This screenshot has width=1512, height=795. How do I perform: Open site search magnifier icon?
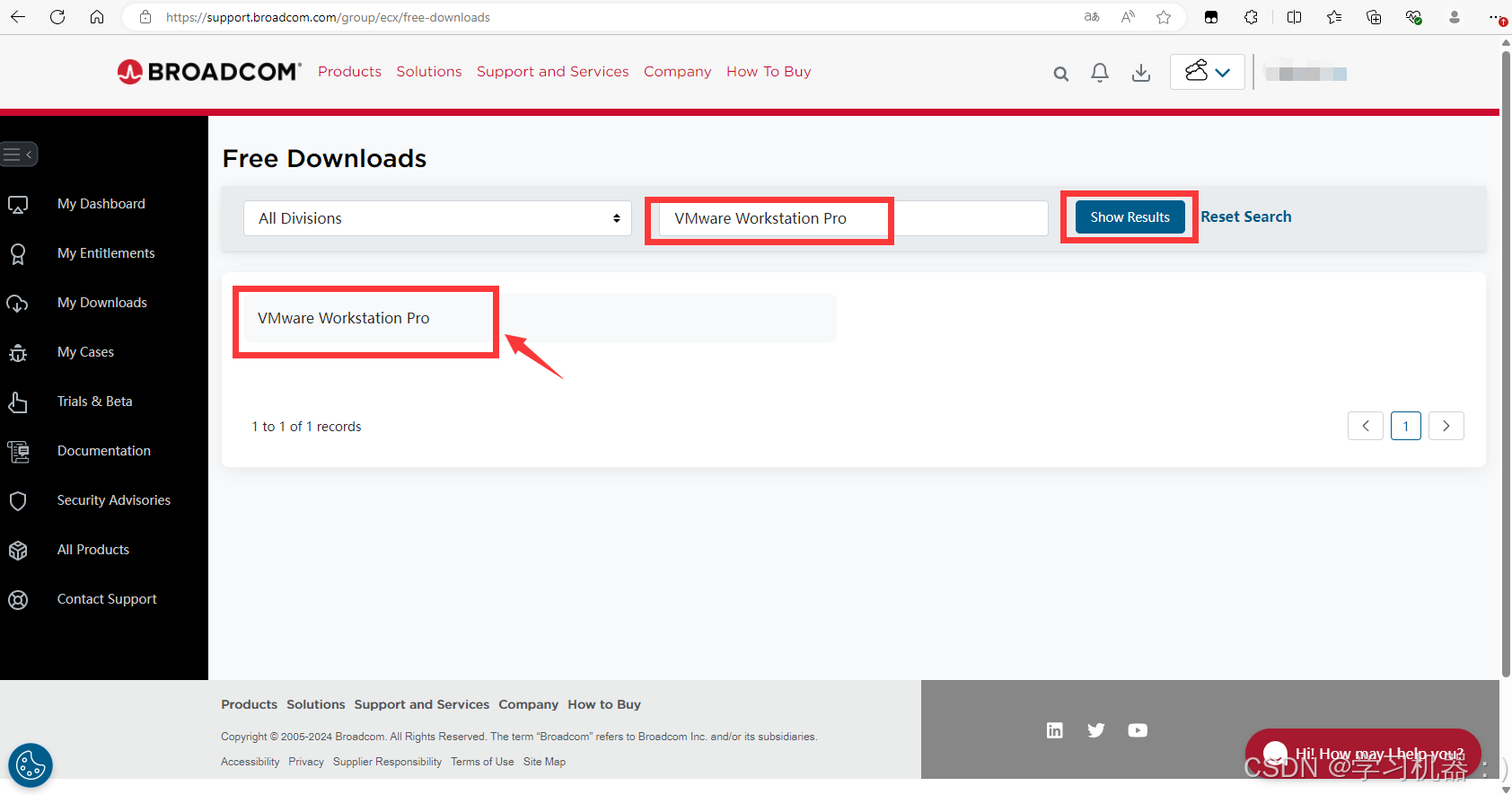tap(1061, 74)
